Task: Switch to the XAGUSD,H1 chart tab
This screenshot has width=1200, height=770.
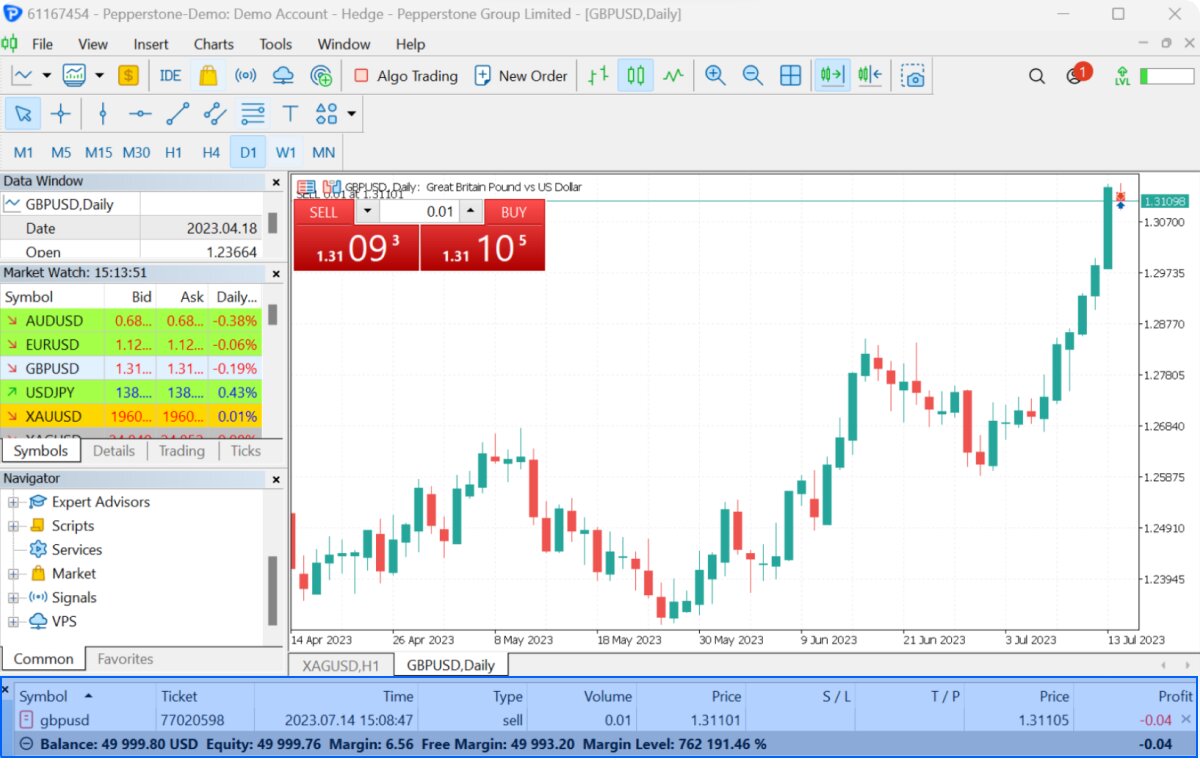Action: [342, 665]
